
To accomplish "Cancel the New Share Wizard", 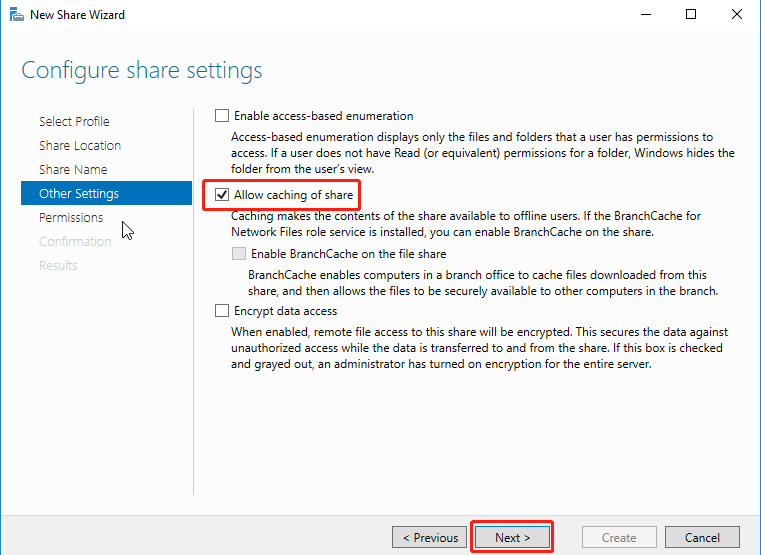I will coord(702,538).
